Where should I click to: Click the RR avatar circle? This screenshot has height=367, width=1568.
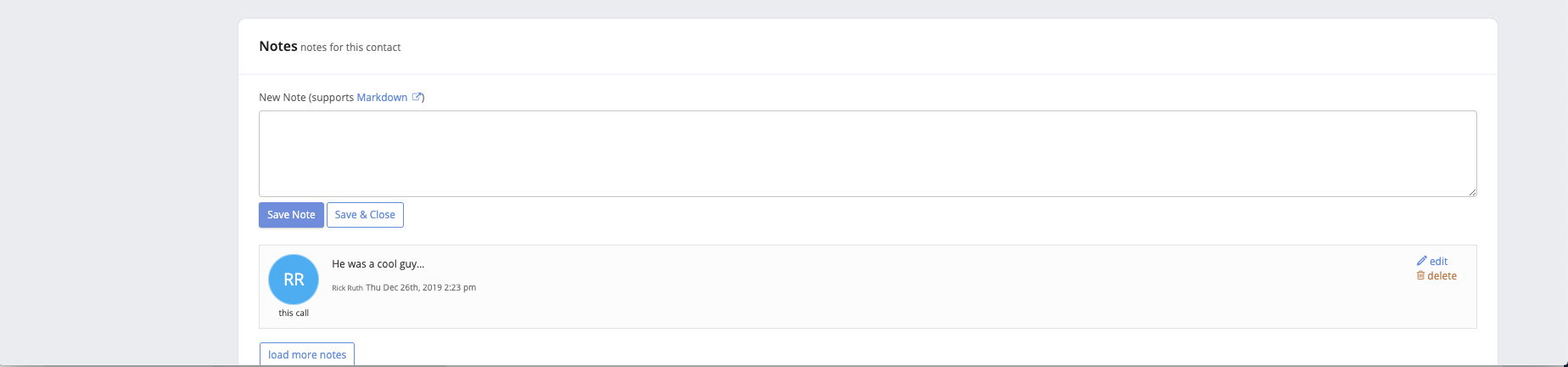(294, 279)
